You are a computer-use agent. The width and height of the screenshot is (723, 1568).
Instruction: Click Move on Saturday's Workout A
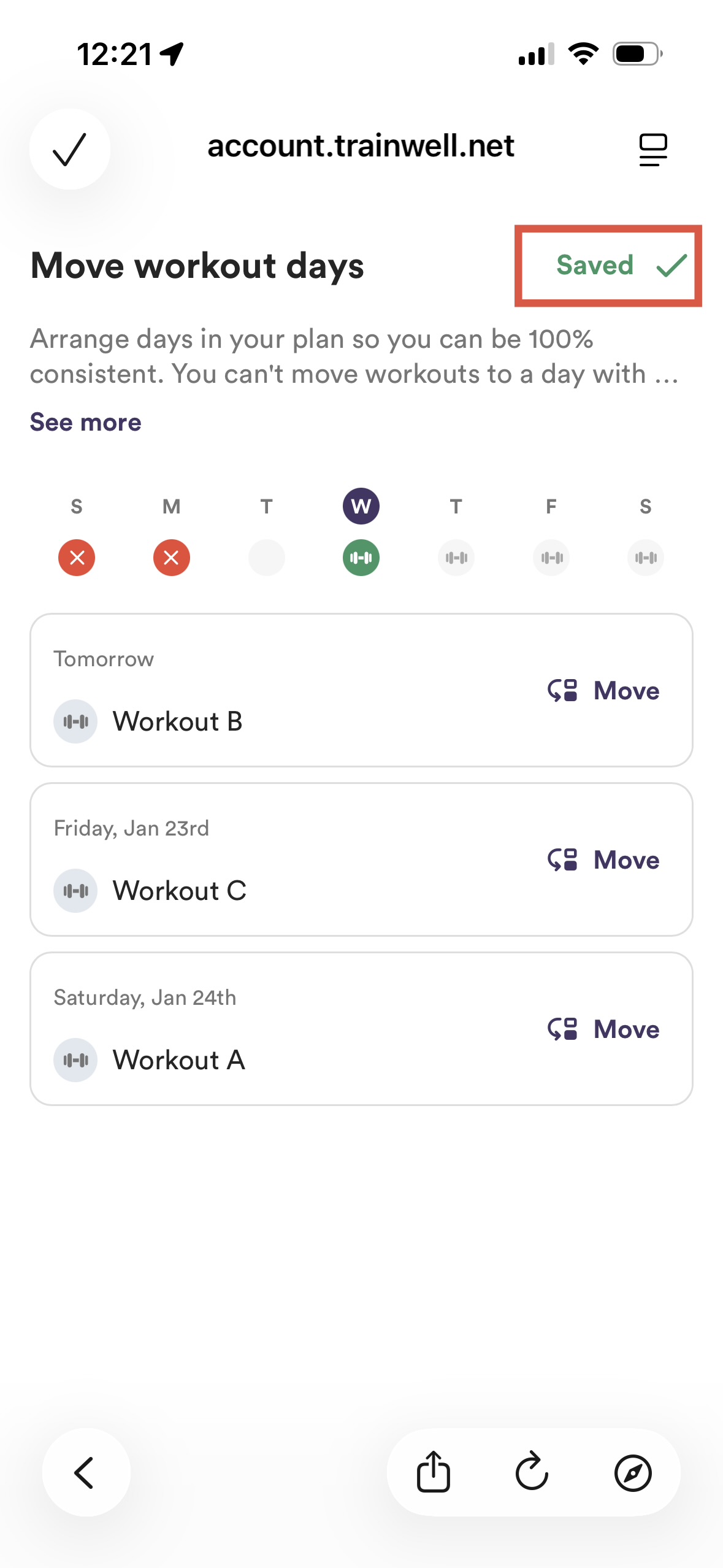[603, 1029]
